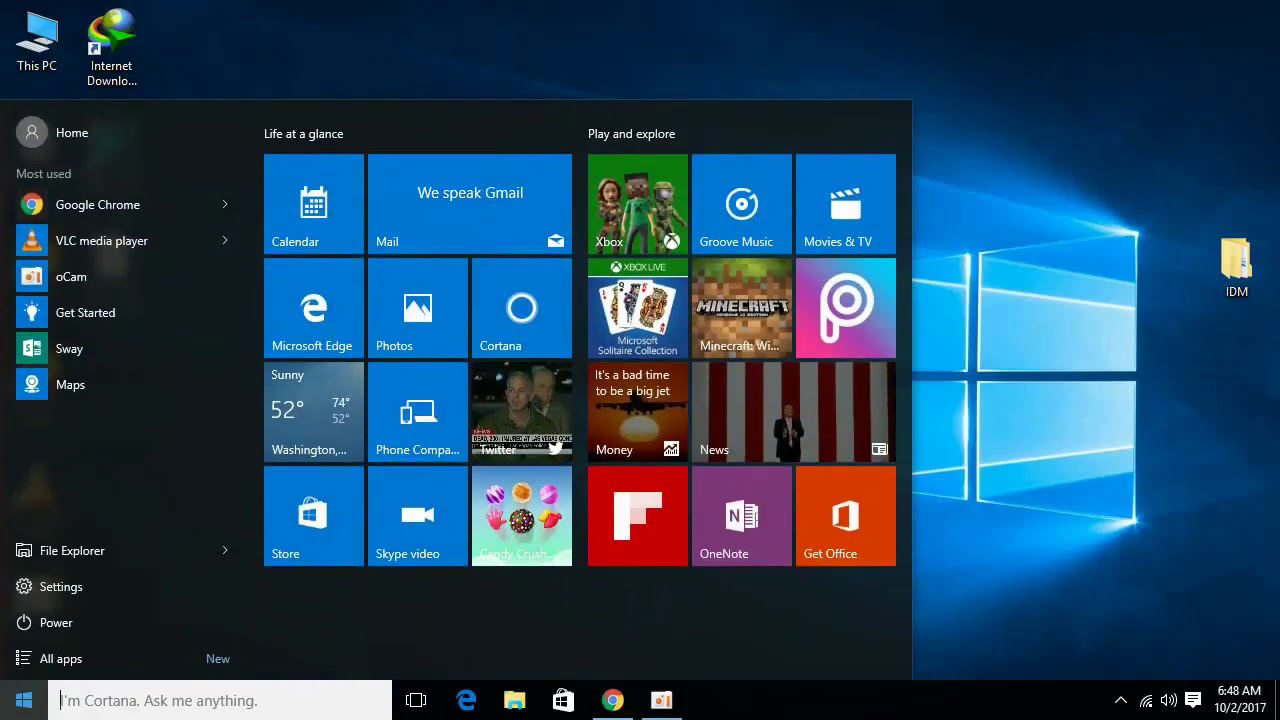The width and height of the screenshot is (1280, 720).
Task: Click the Play and explore group header
Action: (x=631, y=134)
